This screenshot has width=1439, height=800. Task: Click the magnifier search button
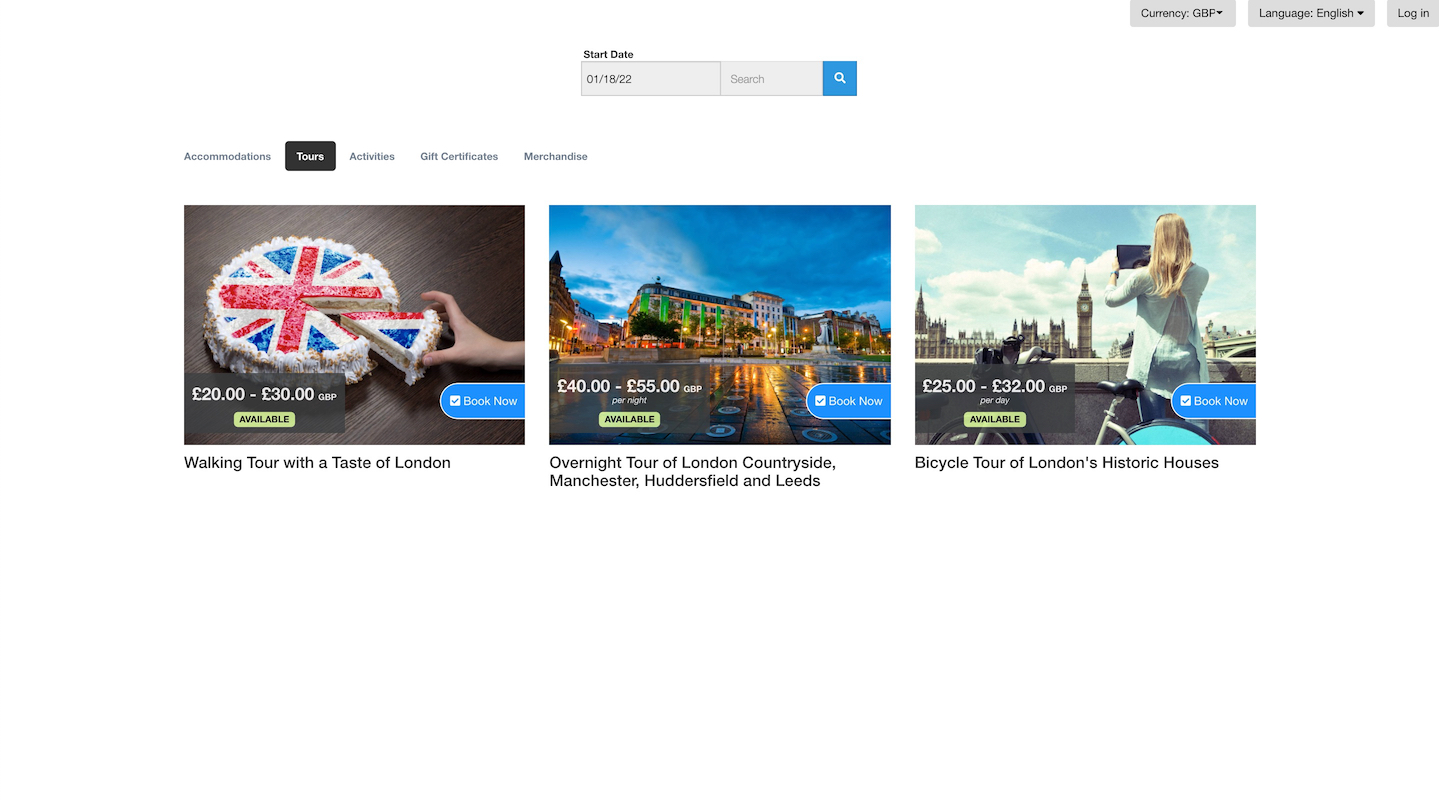click(840, 79)
